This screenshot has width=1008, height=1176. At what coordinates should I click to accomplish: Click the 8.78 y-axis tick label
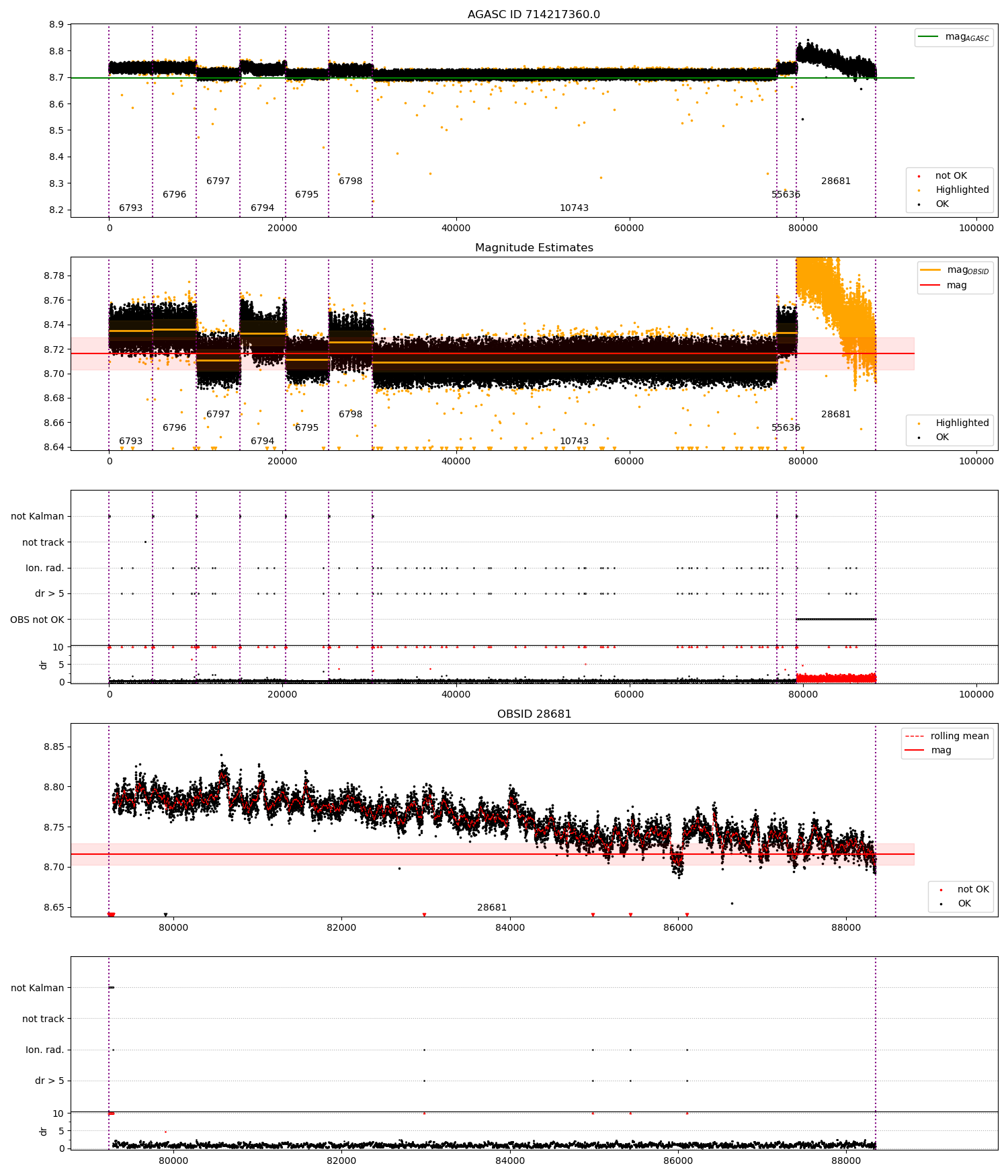point(54,276)
